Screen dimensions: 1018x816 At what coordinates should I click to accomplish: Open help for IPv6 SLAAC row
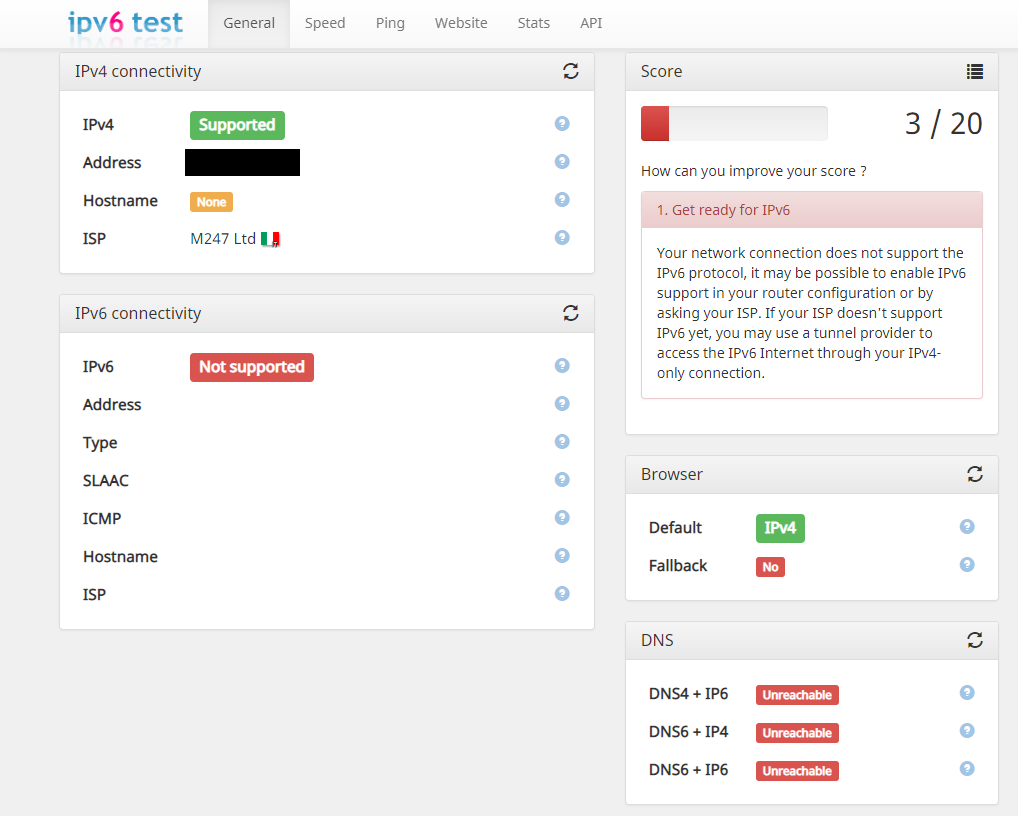tap(562, 480)
